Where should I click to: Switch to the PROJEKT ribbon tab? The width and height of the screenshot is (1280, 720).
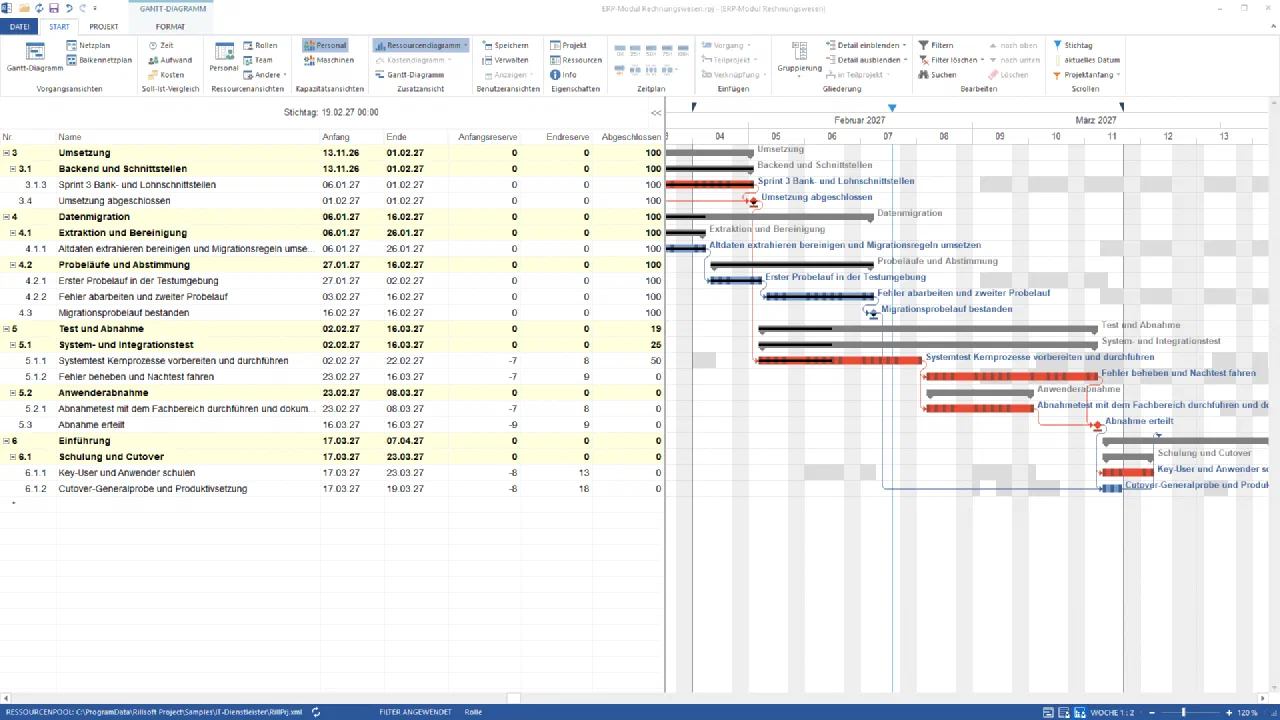104,26
